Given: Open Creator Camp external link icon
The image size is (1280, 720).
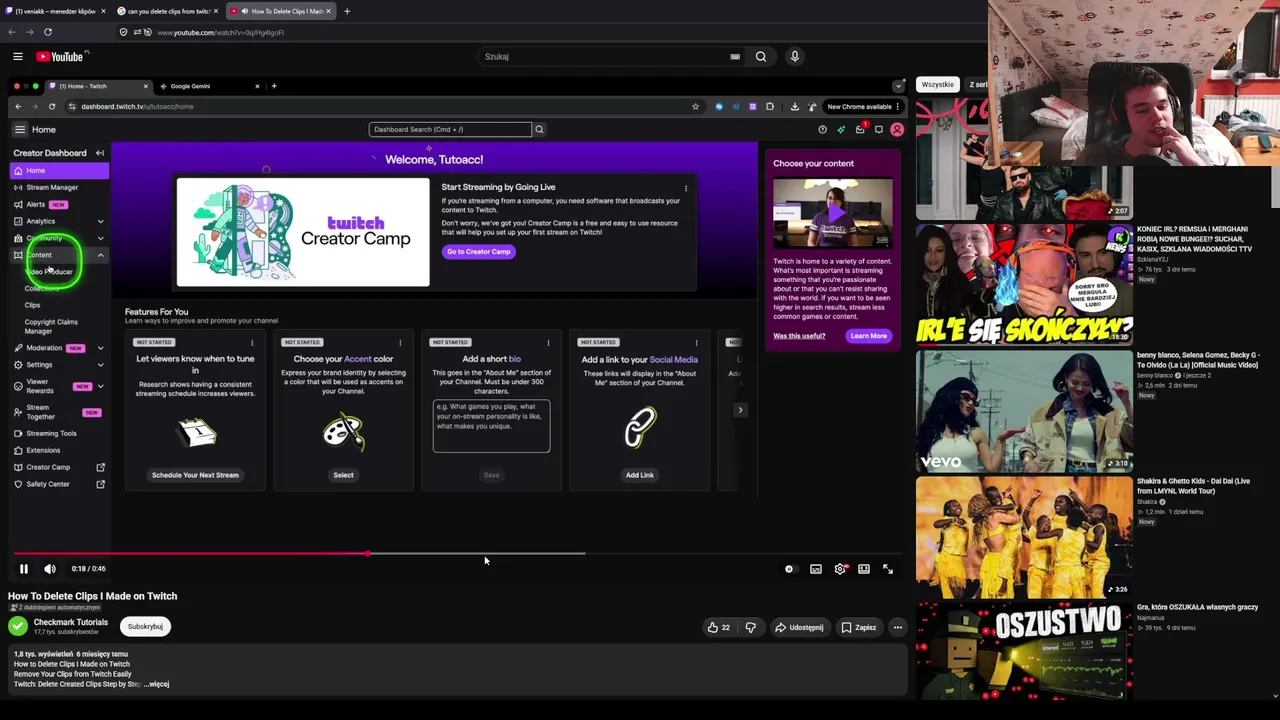Looking at the screenshot, I should coord(100,467).
